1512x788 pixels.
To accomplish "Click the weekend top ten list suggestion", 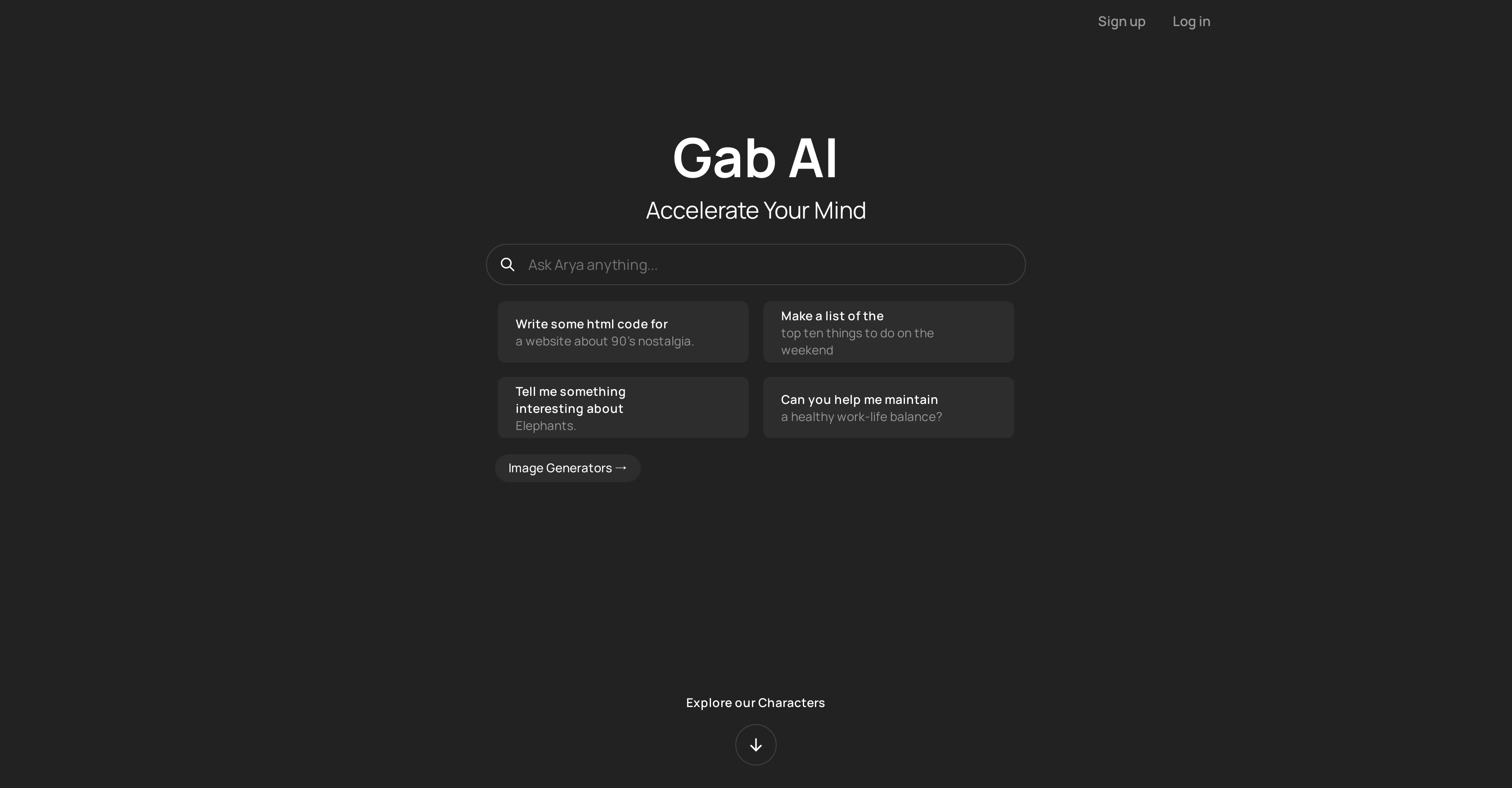I will click(x=888, y=340).
